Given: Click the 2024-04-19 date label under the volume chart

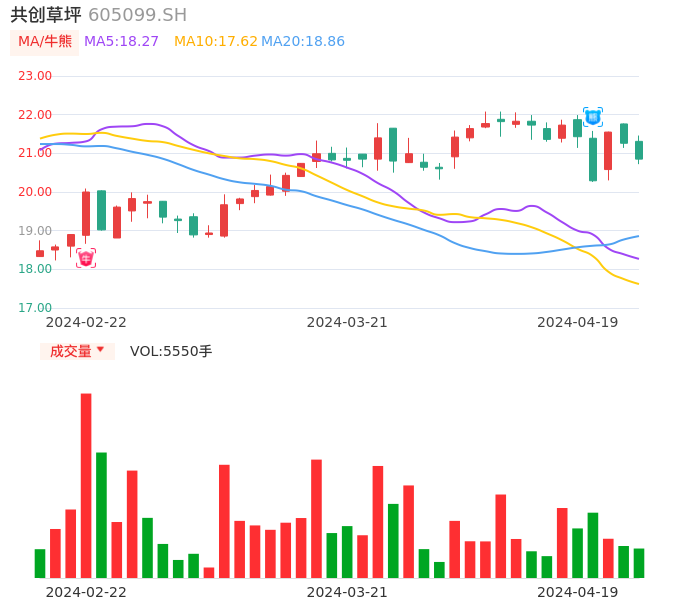Looking at the screenshot, I should point(578,592).
